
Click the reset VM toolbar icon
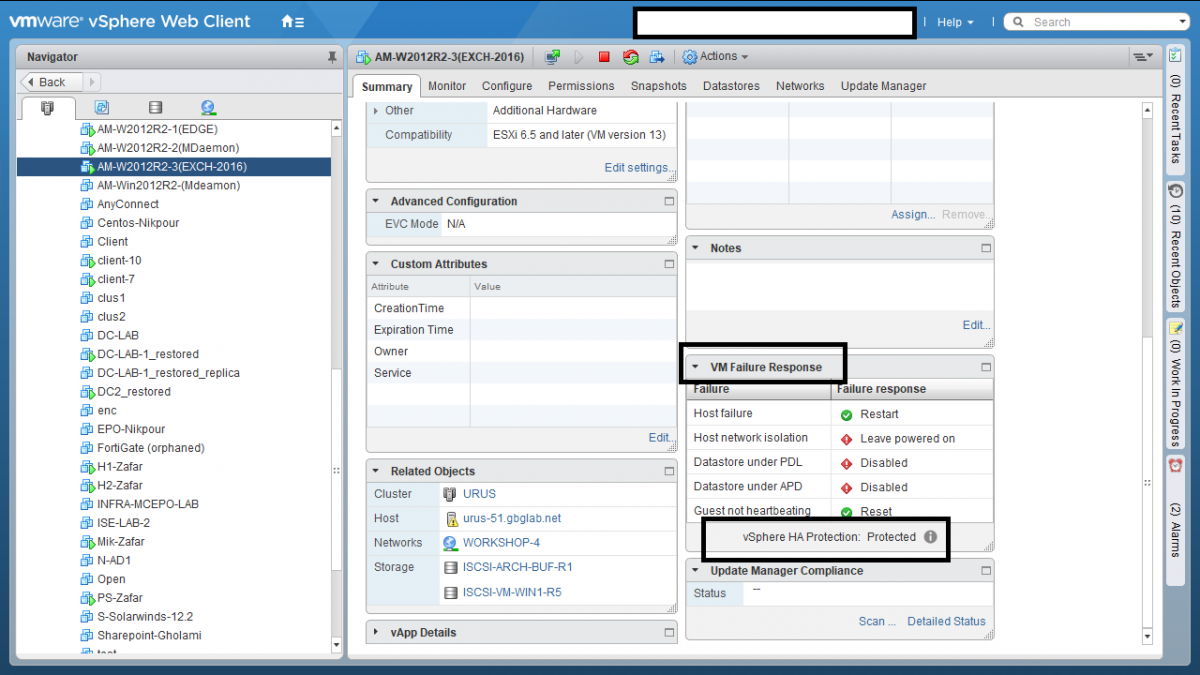630,57
